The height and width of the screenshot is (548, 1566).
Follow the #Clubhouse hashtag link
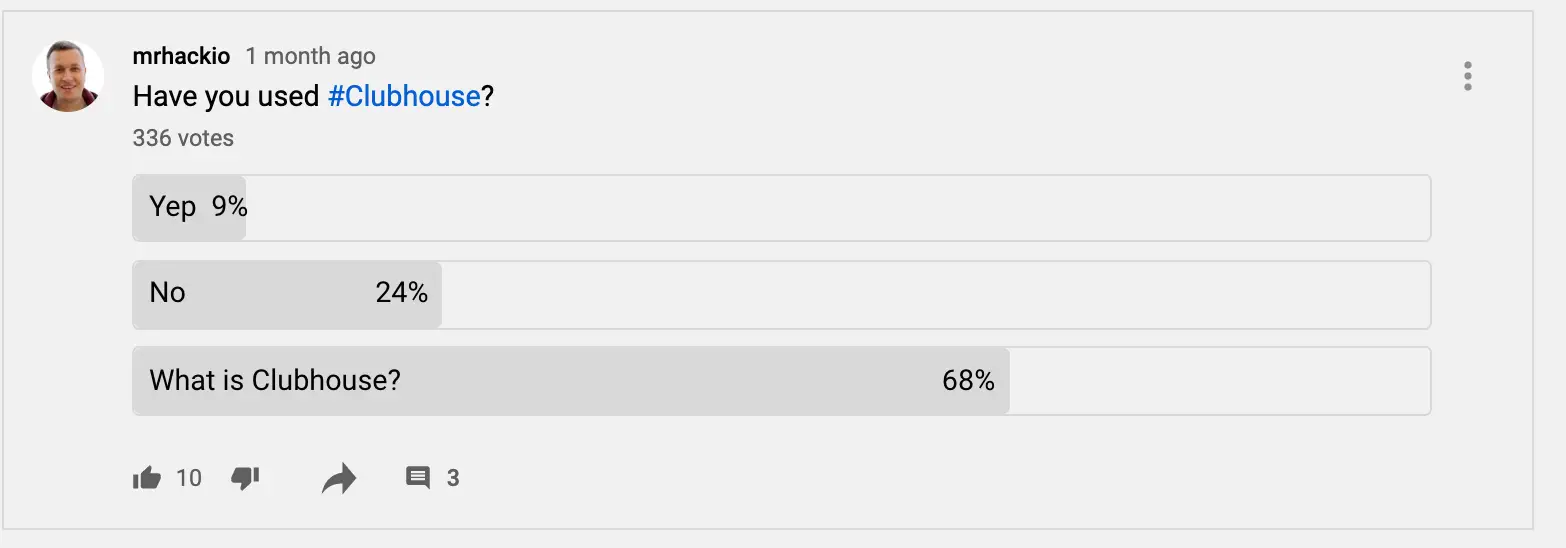[x=404, y=96]
